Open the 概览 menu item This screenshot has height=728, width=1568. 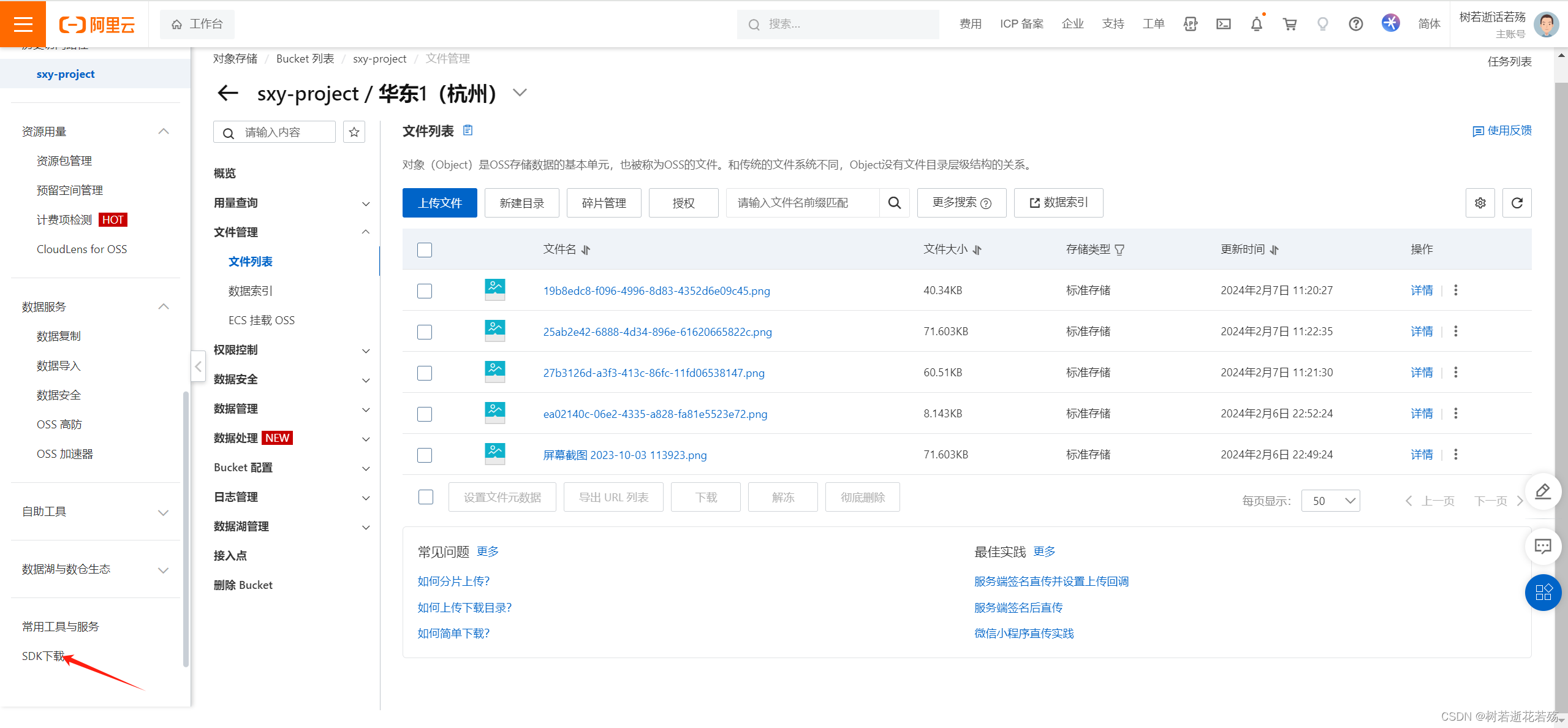(224, 173)
